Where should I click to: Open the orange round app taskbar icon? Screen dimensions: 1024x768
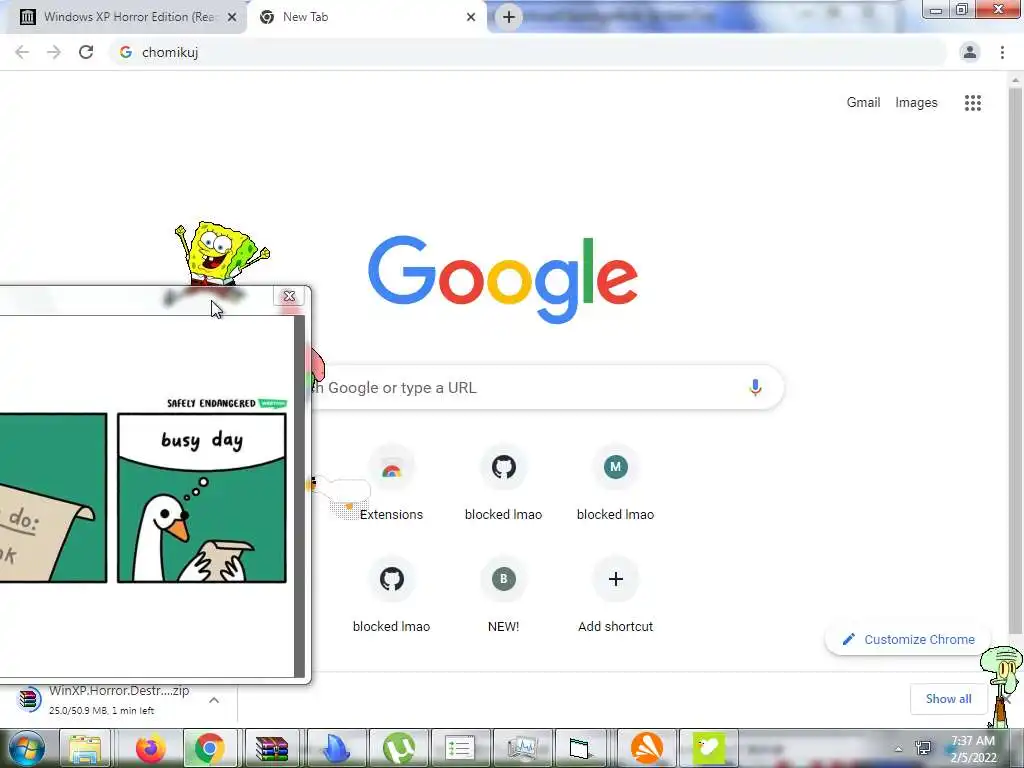pyautogui.click(x=647, y=748)
